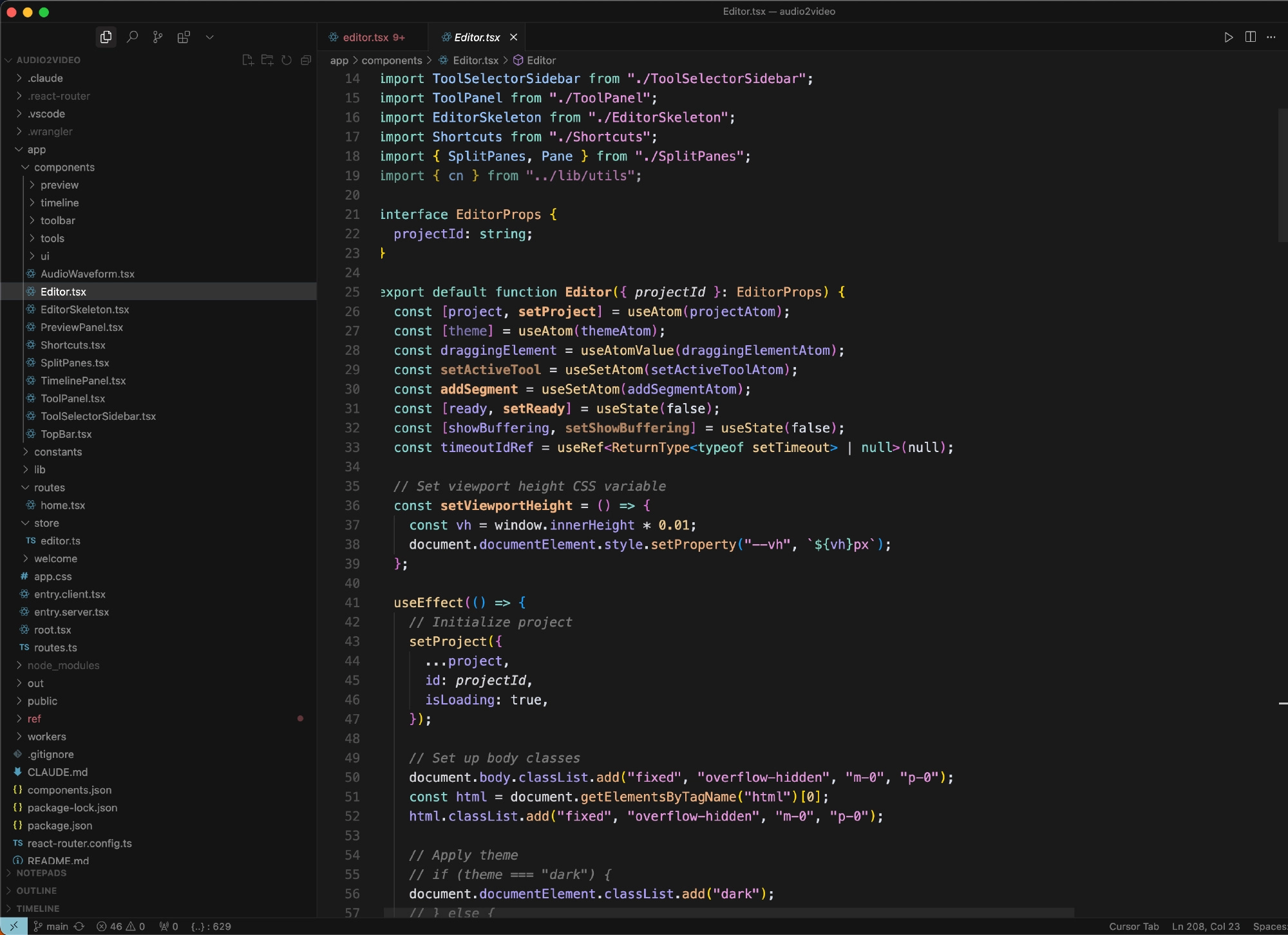
Task: Open TimelinePanel.tsx file
Action: (x=83, y=381)
